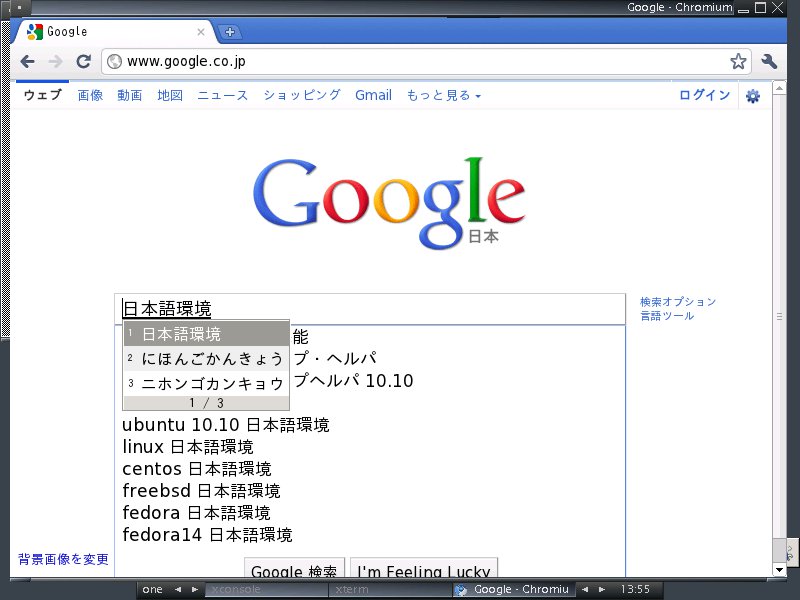The width and height of the screenshot is (800, 600).
Task: Select the ウェブ navigation item
Action: tap(42, 95)
